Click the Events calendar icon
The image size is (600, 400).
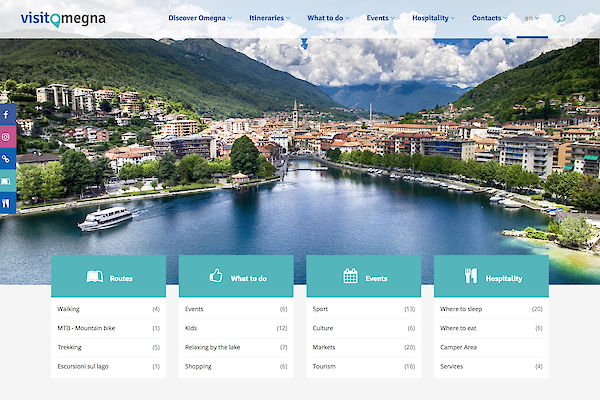[350, 277]
